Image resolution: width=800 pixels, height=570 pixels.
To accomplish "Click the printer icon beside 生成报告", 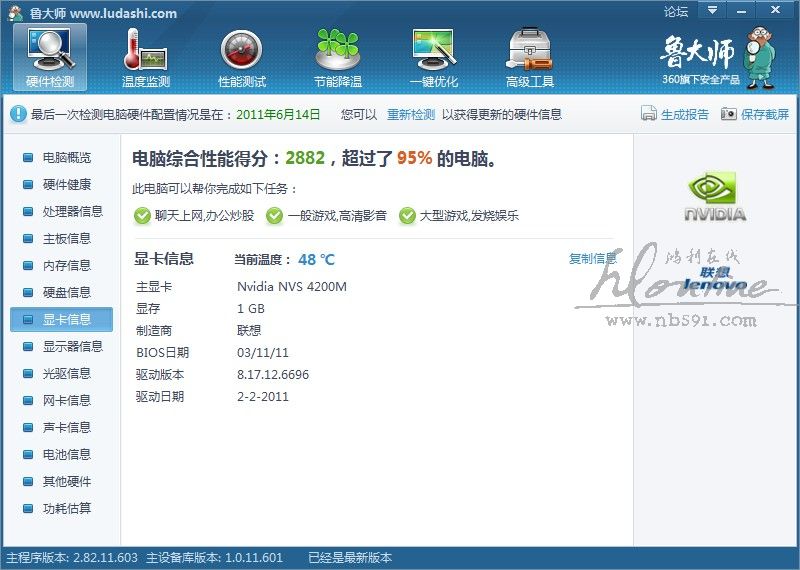I will tap(648, 113).
